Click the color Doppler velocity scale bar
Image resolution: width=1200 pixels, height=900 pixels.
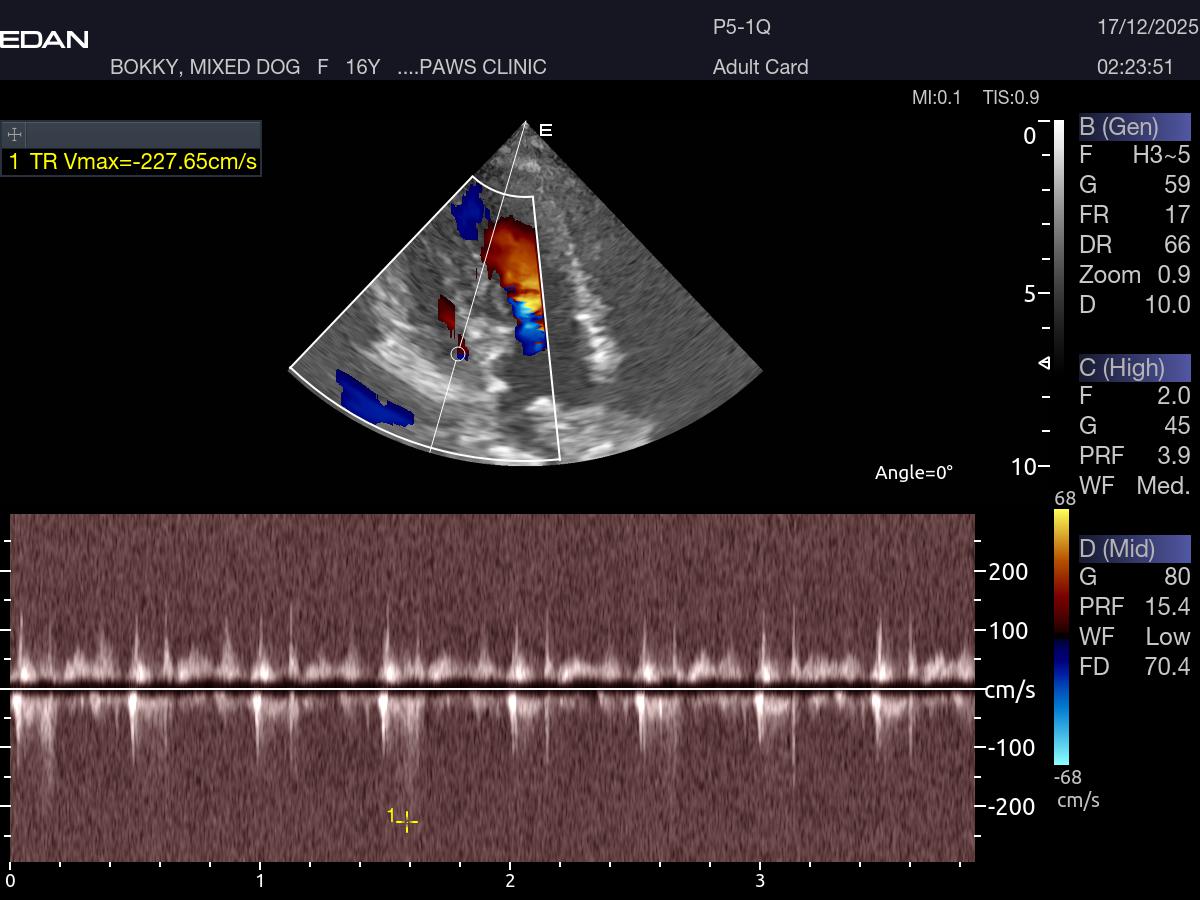click(x=1061, y=636)
